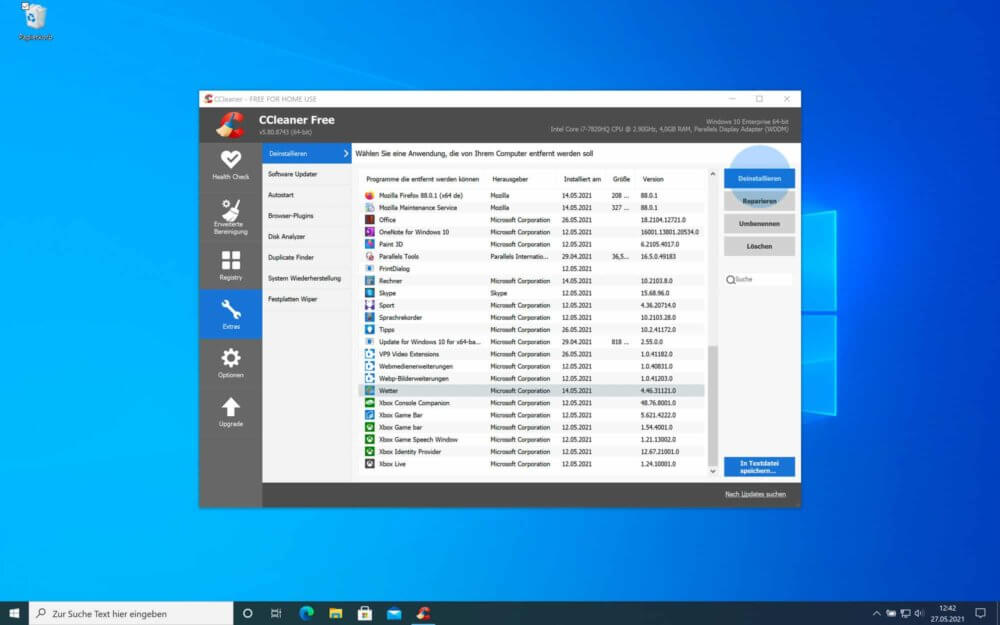Open the Health Check section
Image resolution: width=1000 pixels, height=625 pixels.
click(x=230, y=165)
